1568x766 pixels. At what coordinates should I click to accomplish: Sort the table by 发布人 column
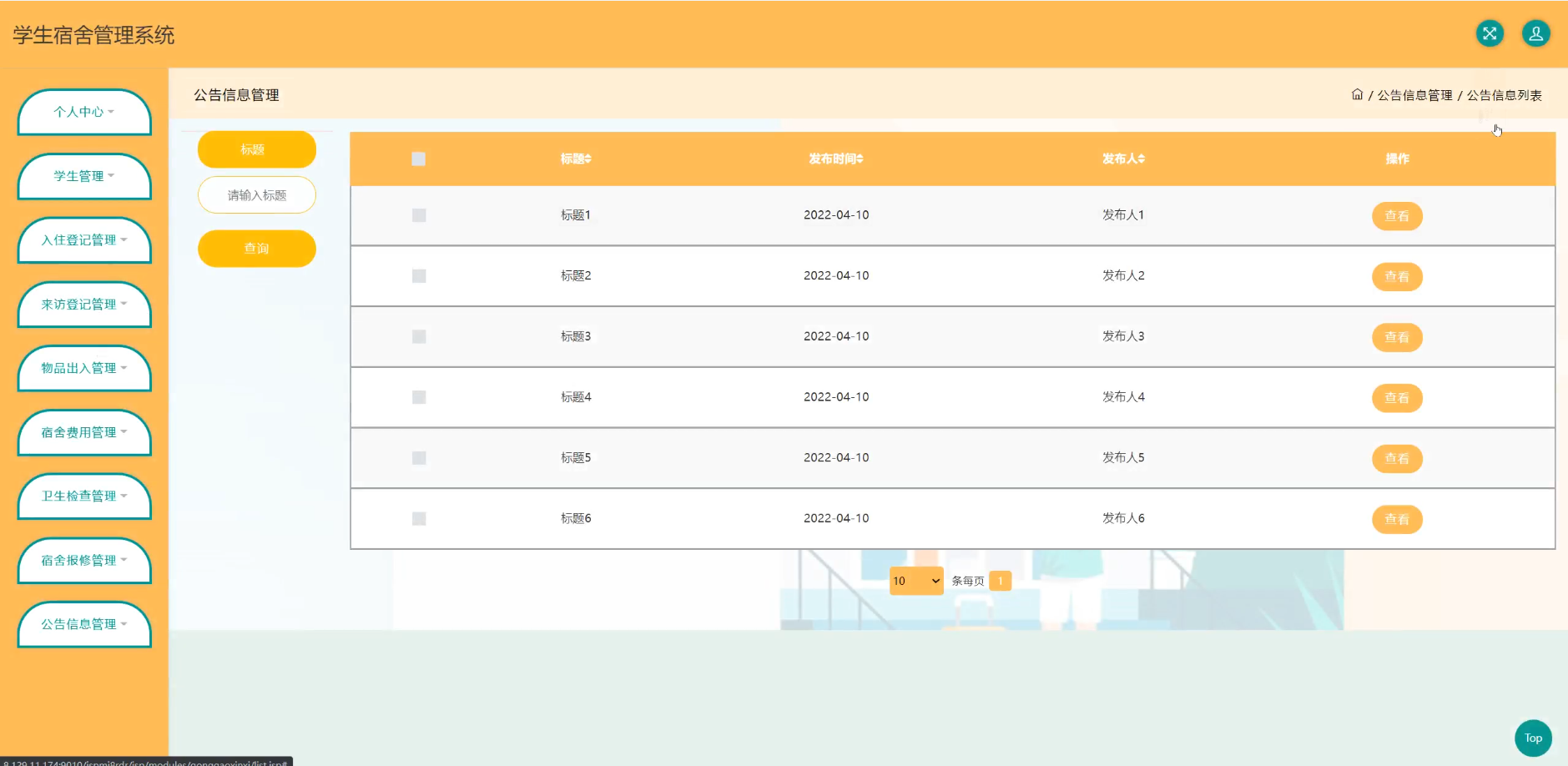(1123, 159)
